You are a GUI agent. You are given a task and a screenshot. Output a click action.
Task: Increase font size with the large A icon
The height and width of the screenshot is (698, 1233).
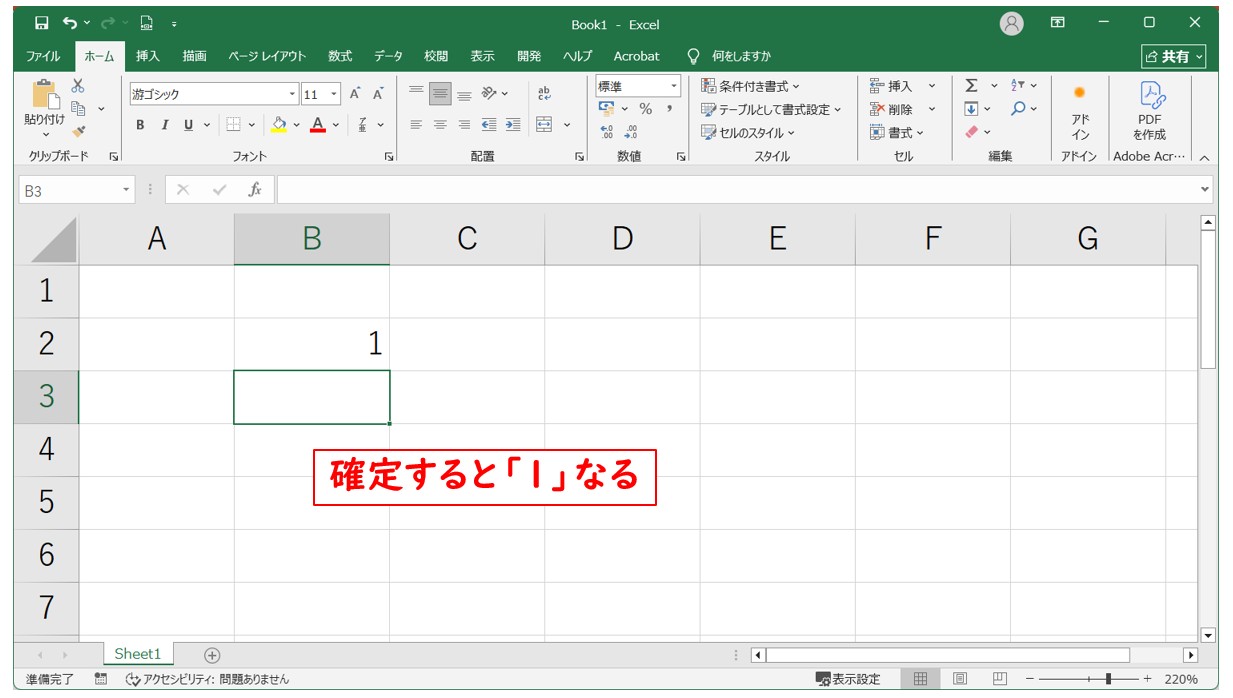click(x=355, y=94)
